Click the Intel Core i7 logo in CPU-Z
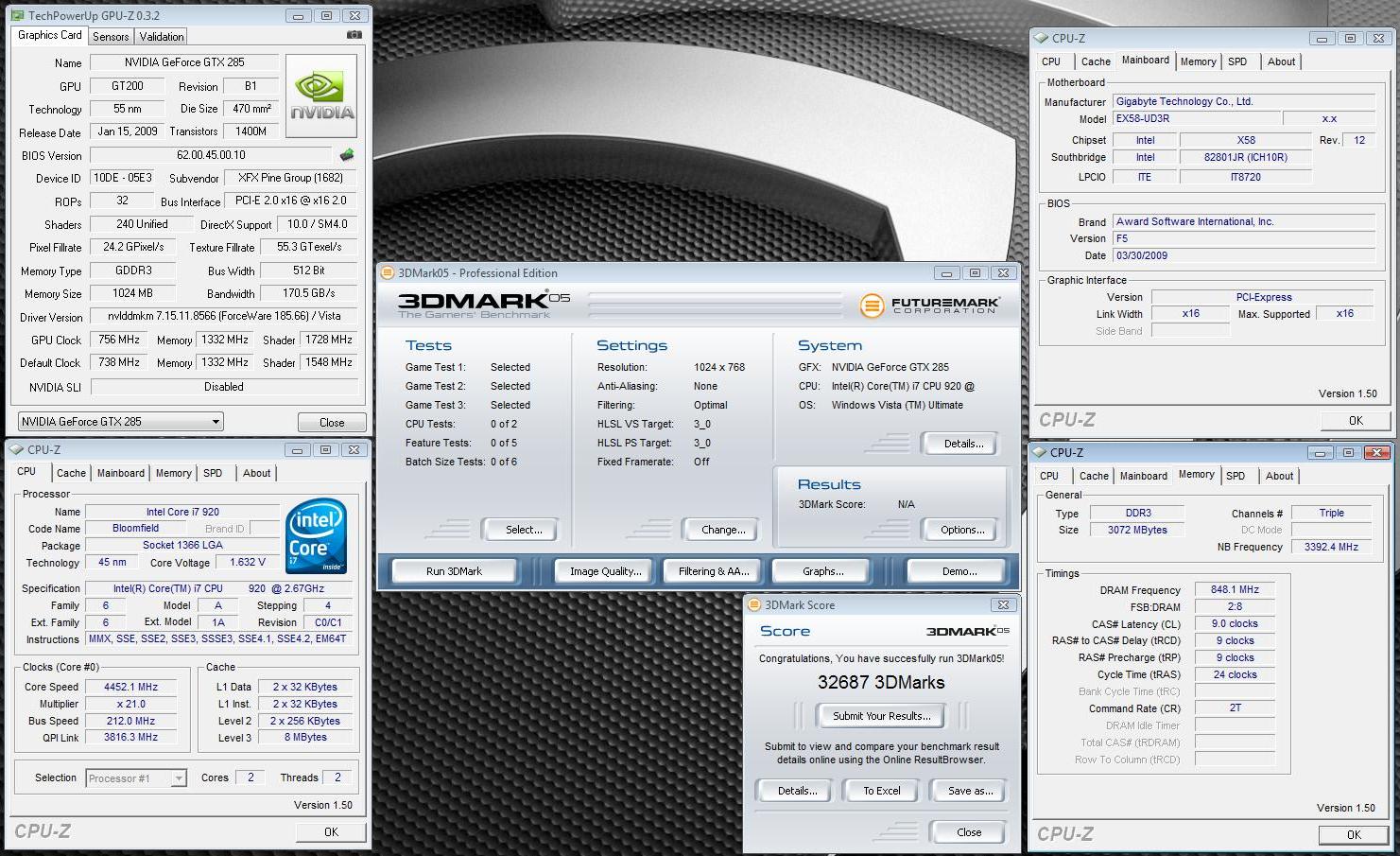The height and width of the screenshot is (856, 1400). (x=316, y=536)
